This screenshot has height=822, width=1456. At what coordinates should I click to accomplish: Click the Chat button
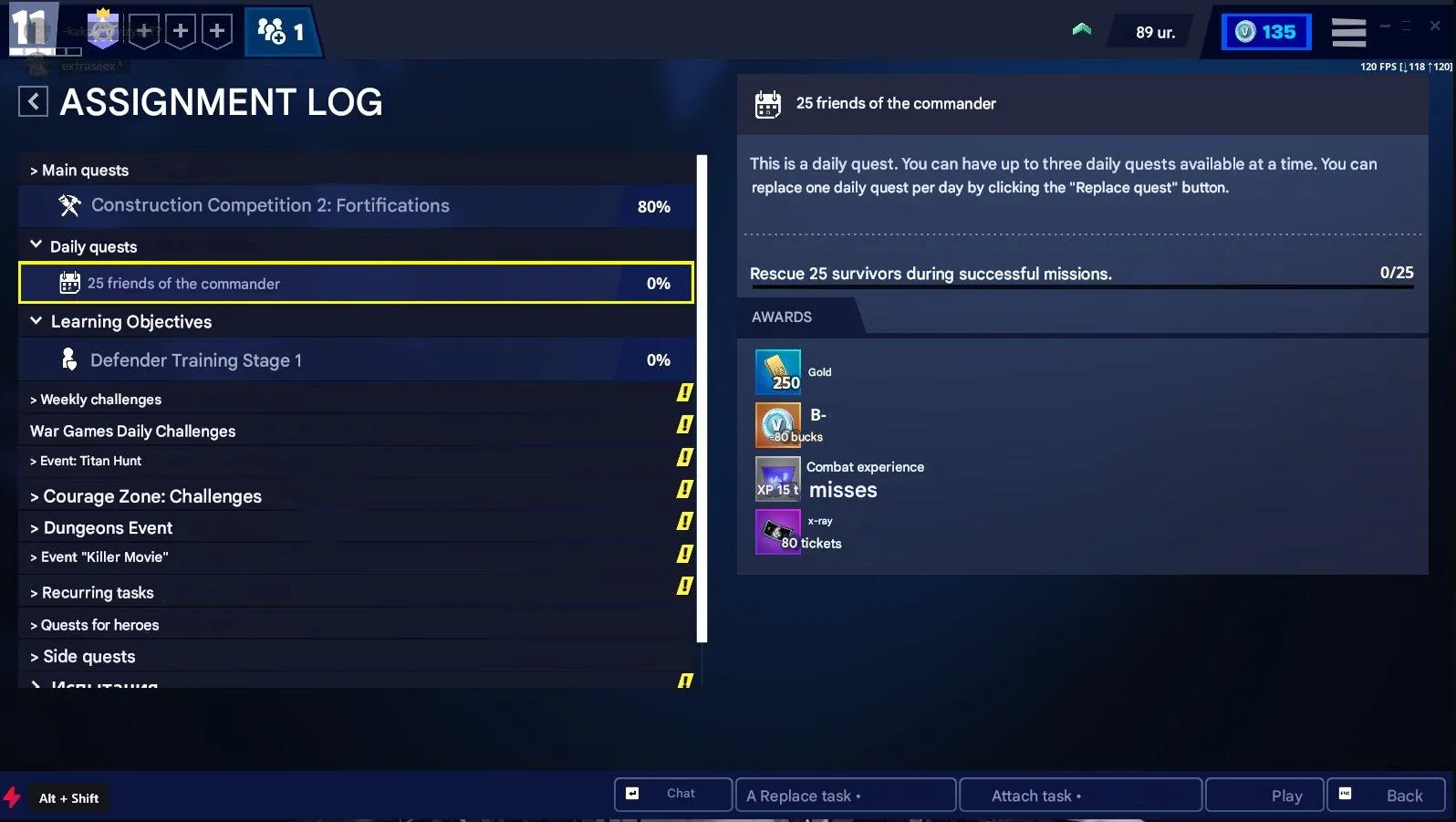673,794
